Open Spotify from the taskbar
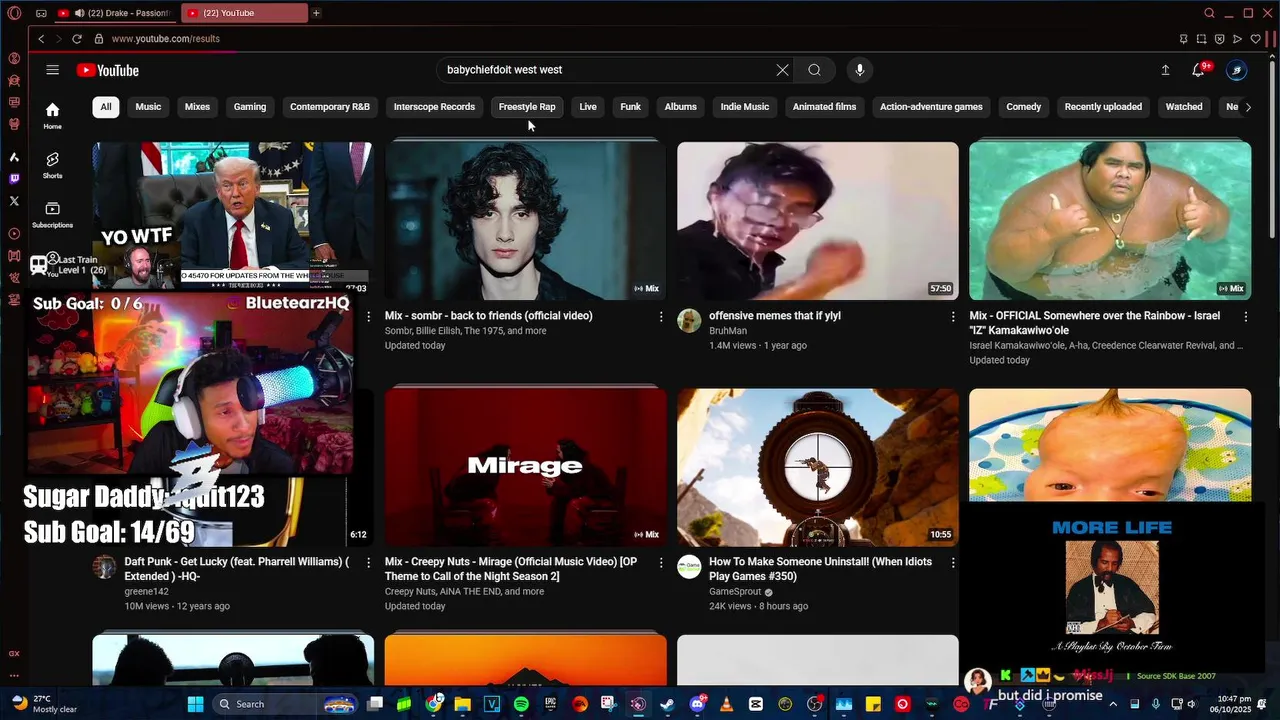 pyautogui.click(x=521, y=704)
